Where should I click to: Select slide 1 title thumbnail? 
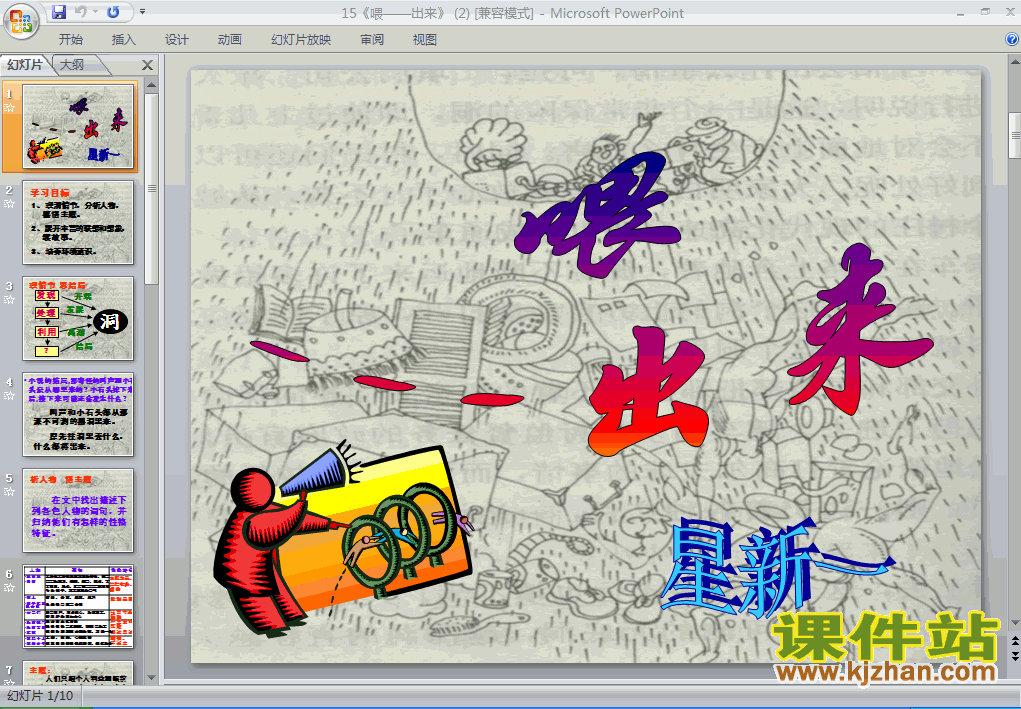click(78, 126)
